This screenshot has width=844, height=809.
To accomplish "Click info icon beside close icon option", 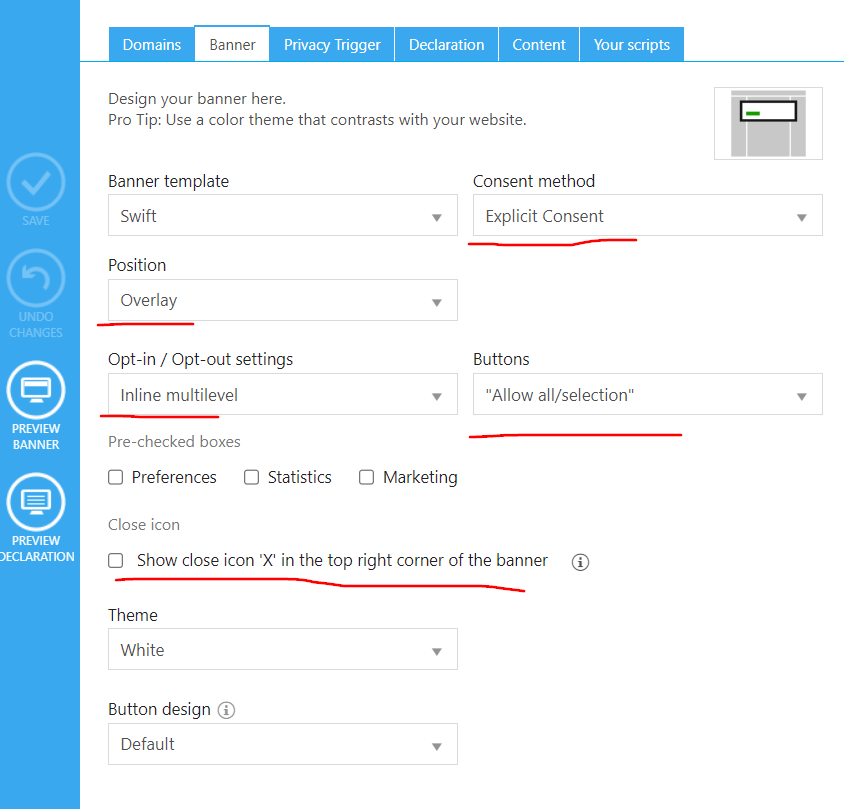I will point(580,562).
